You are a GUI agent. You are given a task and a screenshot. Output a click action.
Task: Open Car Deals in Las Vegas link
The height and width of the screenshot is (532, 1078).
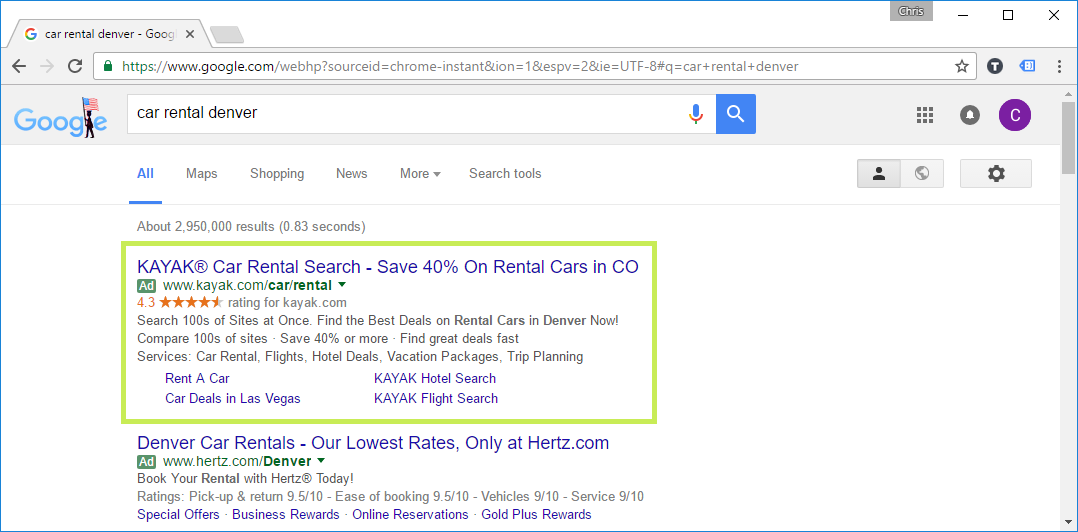232,398
